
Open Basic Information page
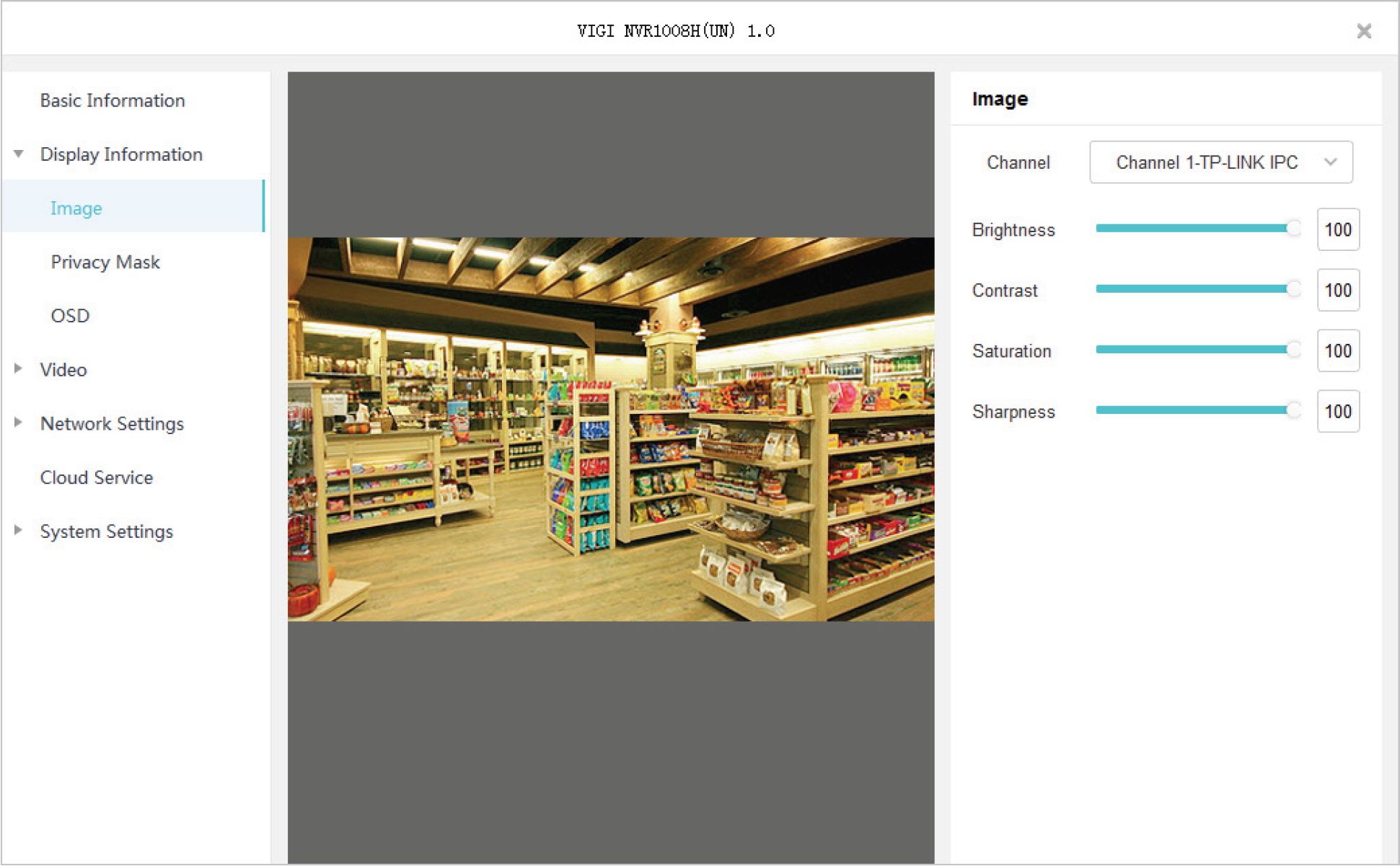tap(113, 100)
